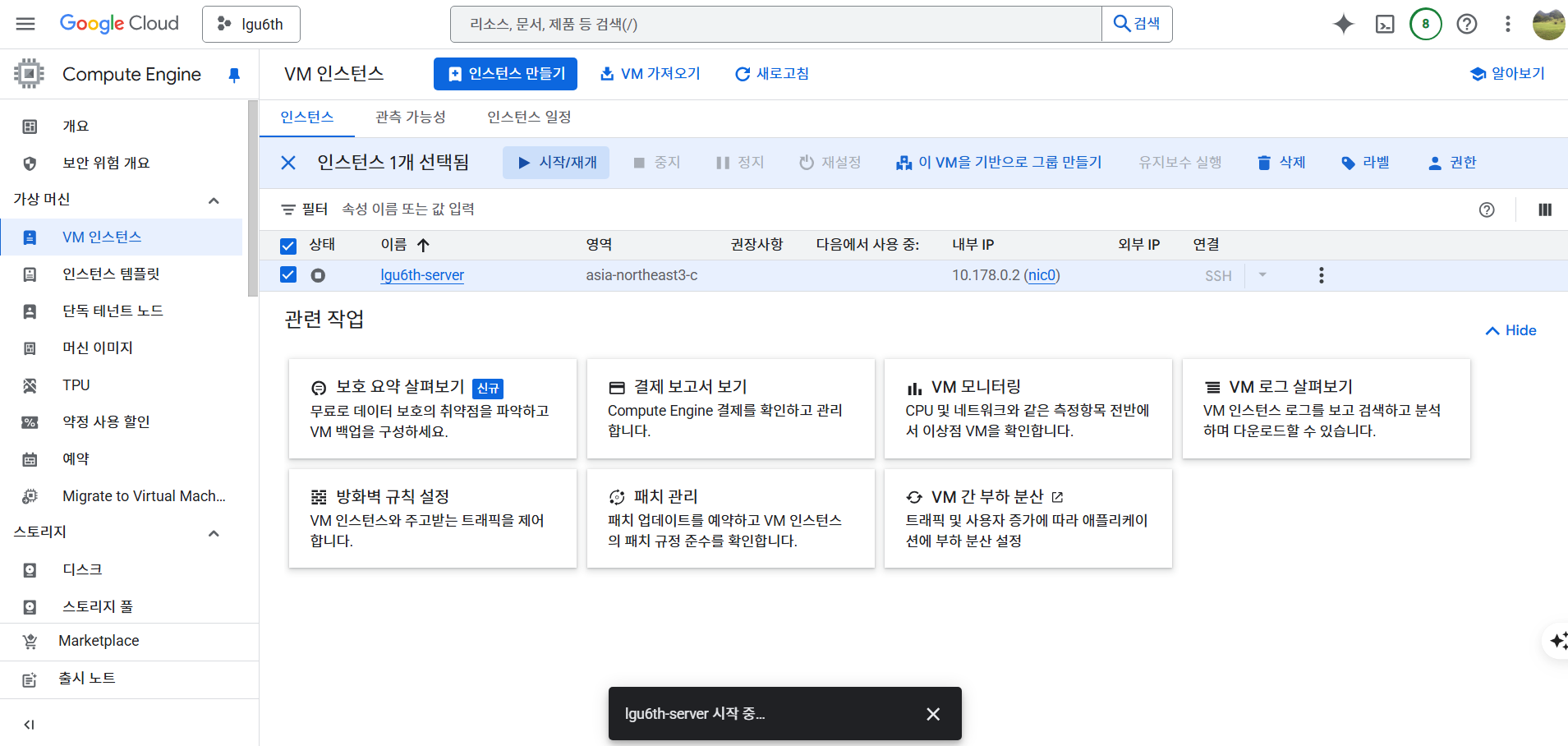Focus the resource search input field
1568x746 pixels.
pos(776,24)
